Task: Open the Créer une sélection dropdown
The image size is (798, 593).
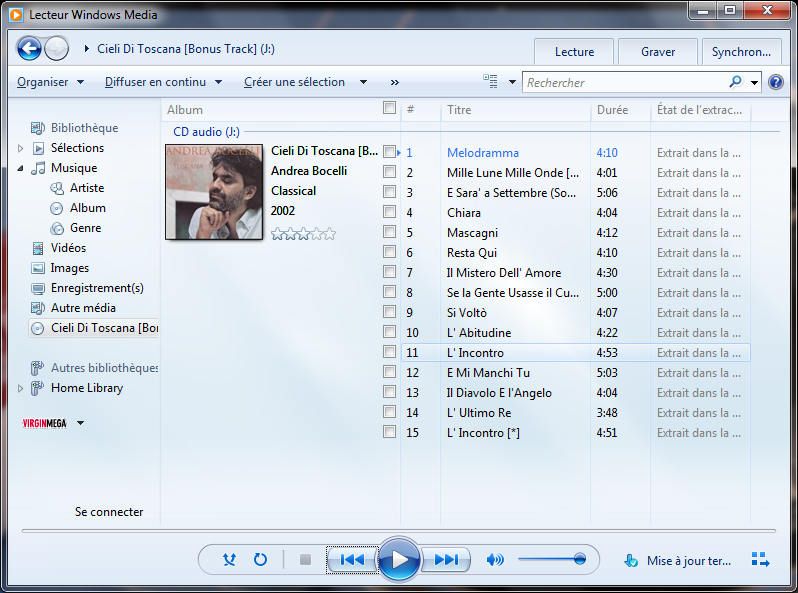Action: point(305,82)
